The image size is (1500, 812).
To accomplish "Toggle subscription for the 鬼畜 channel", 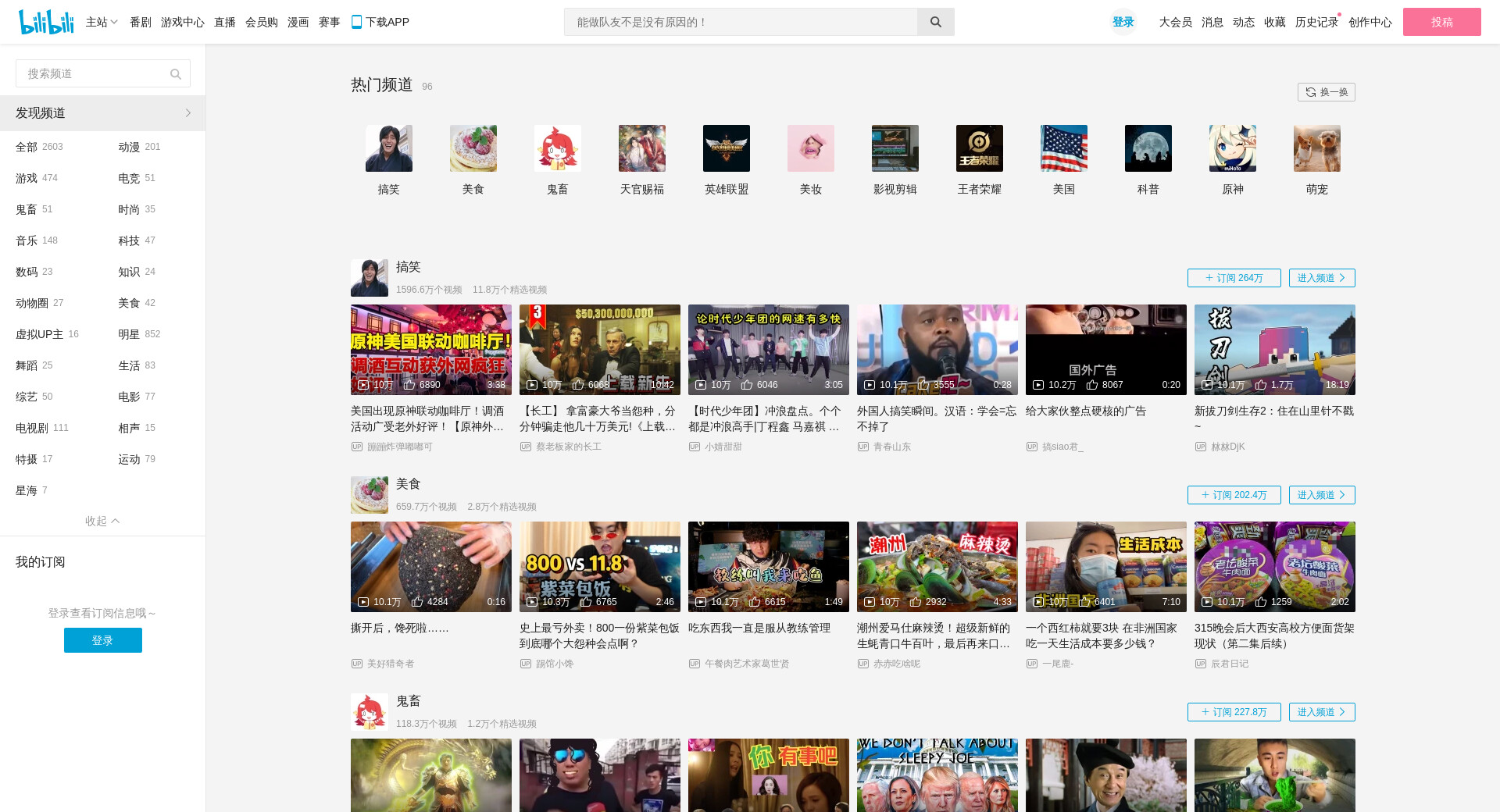I will coord(1234,712).
